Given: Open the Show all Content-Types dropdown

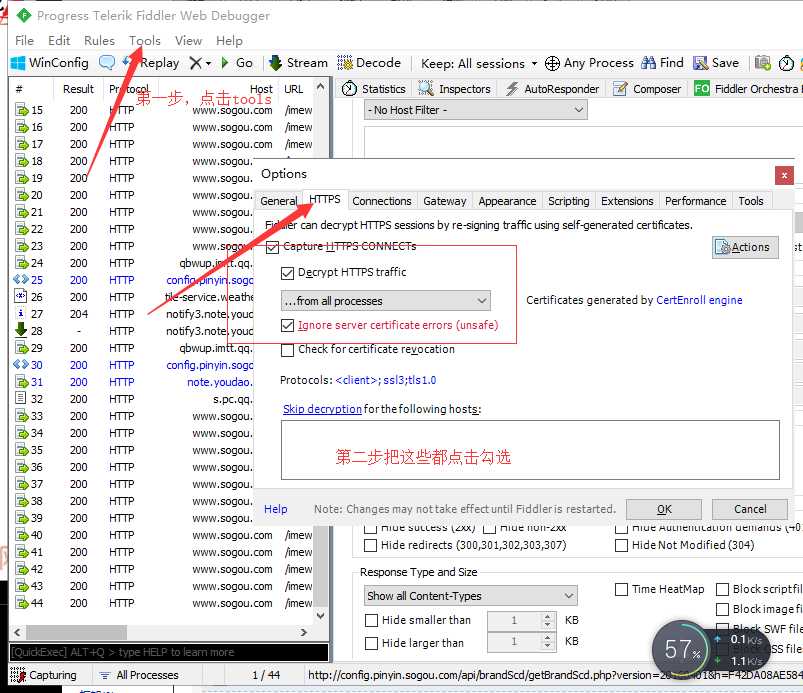Looking at the screenshot, I should (x=471, y=596).
